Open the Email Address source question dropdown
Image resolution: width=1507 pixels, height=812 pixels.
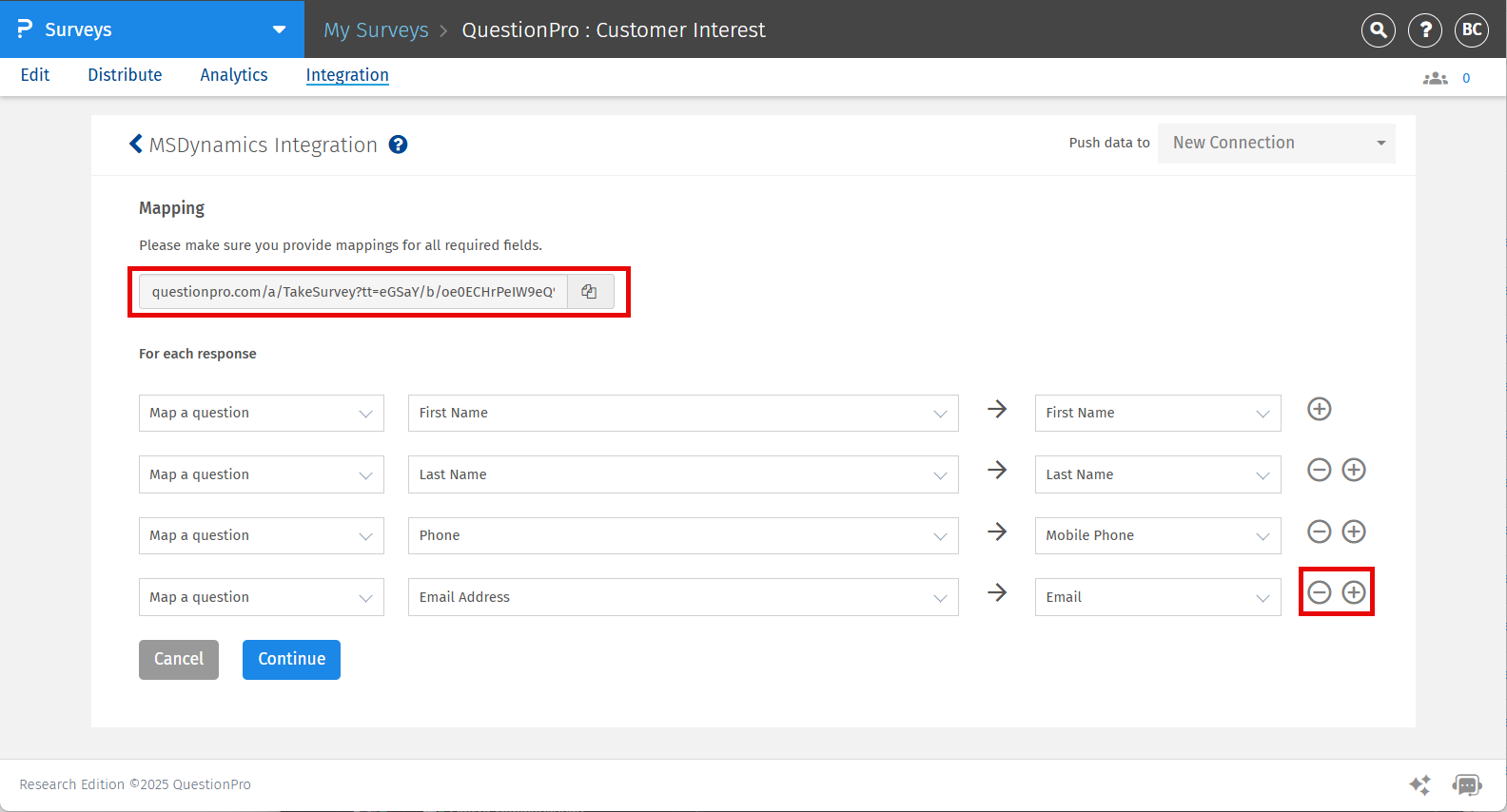tap(682, 597)
